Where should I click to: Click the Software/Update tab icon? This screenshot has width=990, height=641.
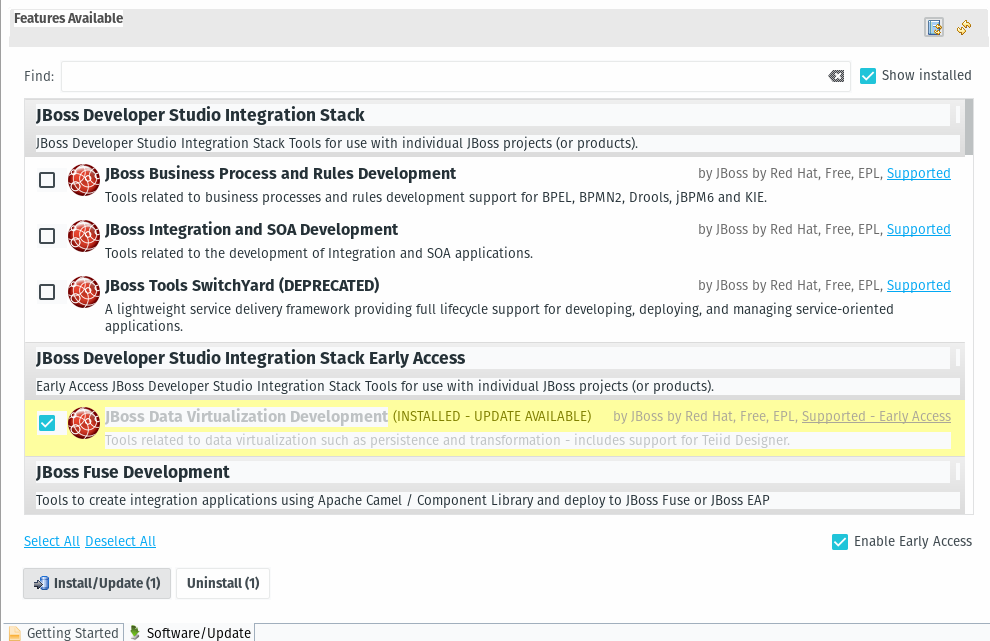(134, 632)
